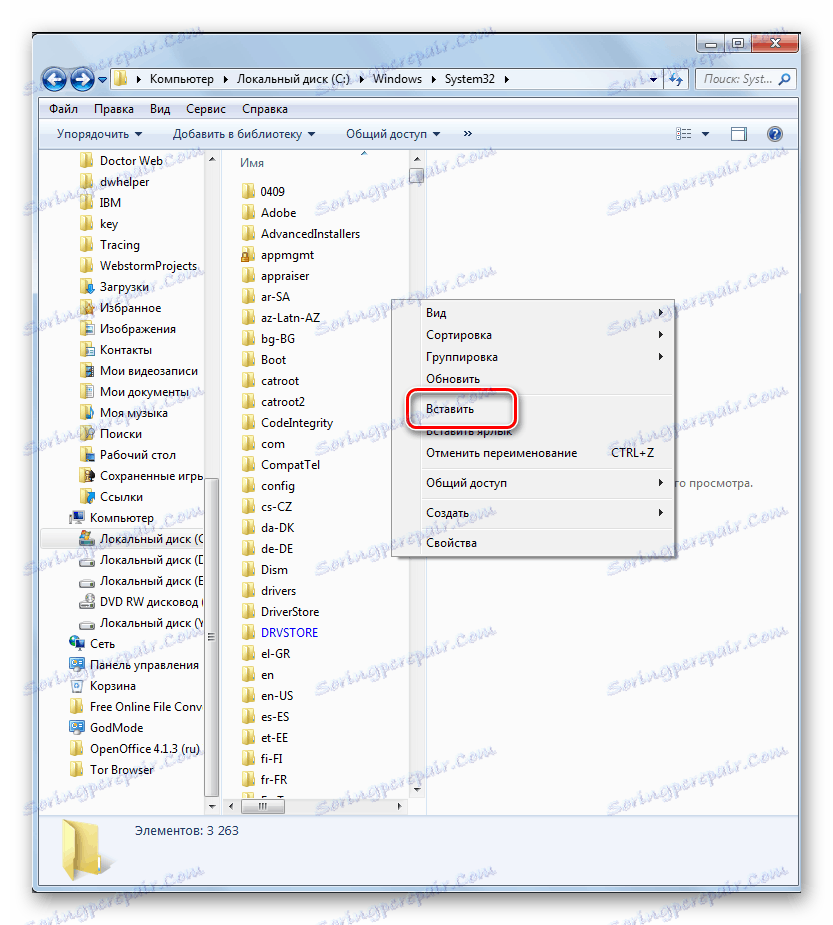Click the file list horizontal scrollbar thumb

coord(263,806)
